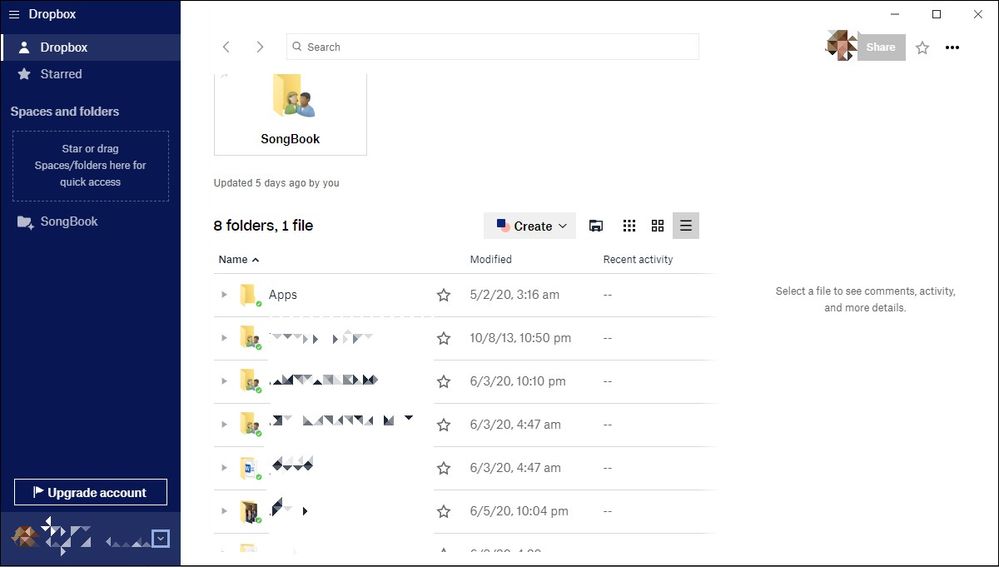Click the Word document file icon

click(250, 468)
